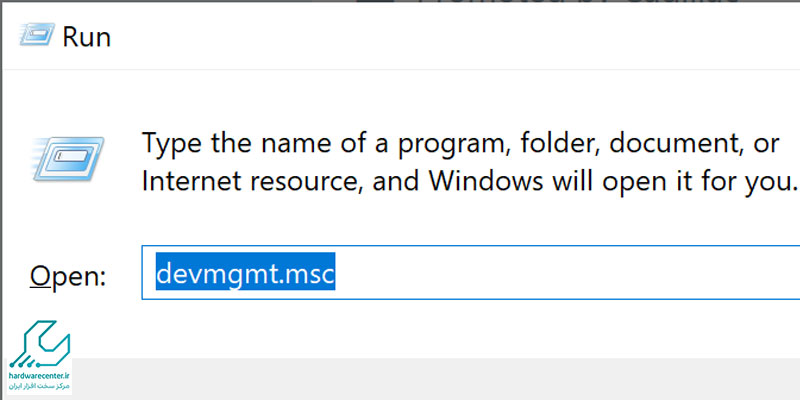Click the empty Run title bar area
The height and width of the screenshot is (400, 800).
point(450,38)
